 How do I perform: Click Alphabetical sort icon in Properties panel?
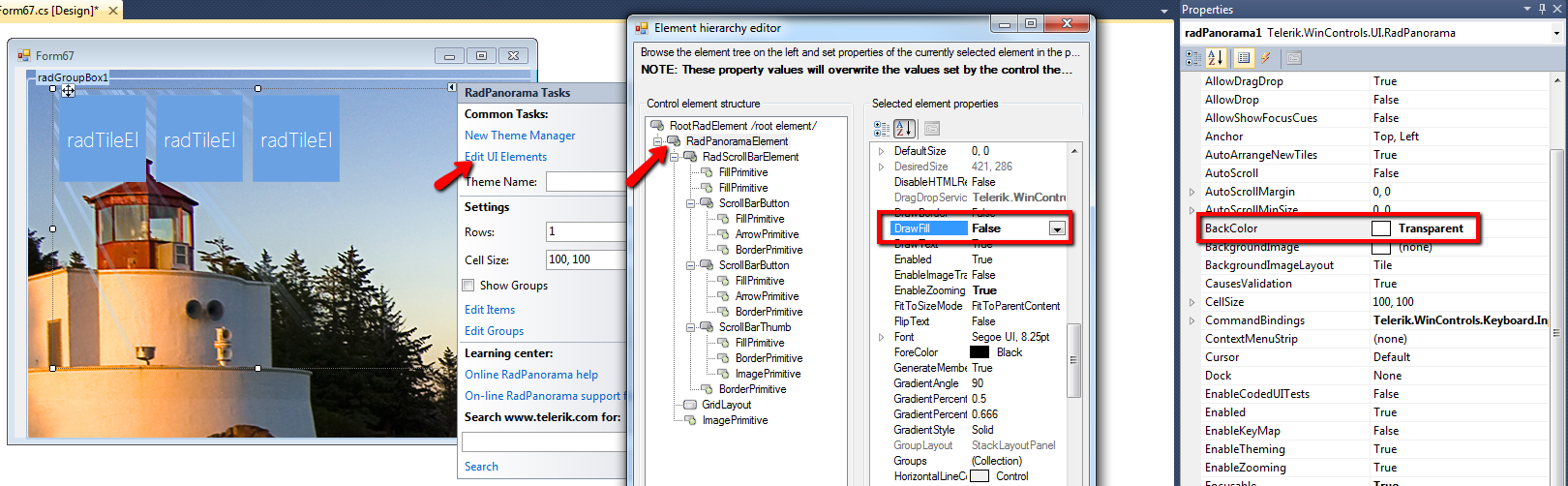coord(1216,58)
